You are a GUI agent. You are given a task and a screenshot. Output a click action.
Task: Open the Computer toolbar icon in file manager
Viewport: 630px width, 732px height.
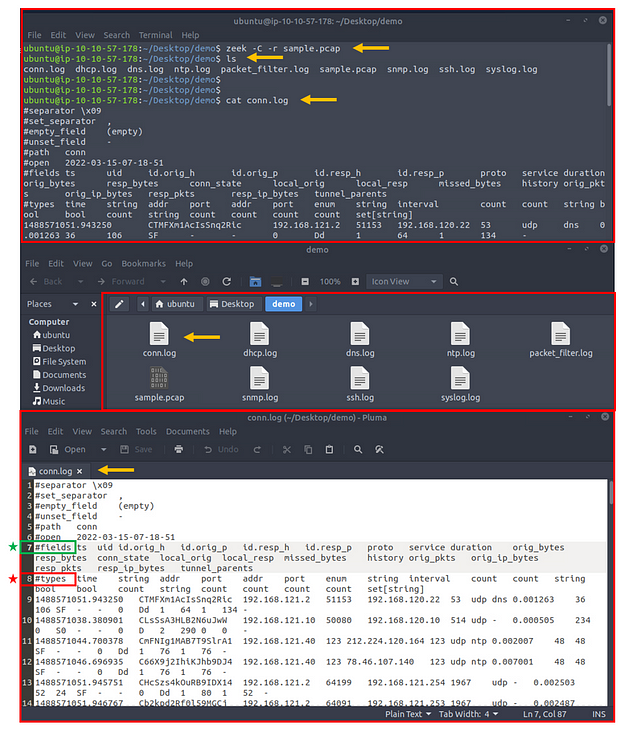277,282
